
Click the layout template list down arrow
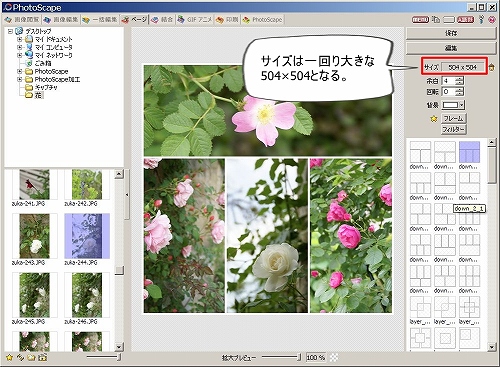pos(492,347)
